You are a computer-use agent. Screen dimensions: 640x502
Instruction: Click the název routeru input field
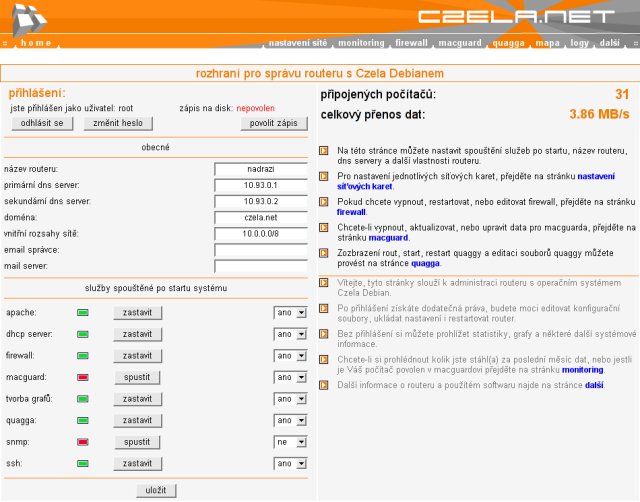pyautogui.click(x=260, y=169)
